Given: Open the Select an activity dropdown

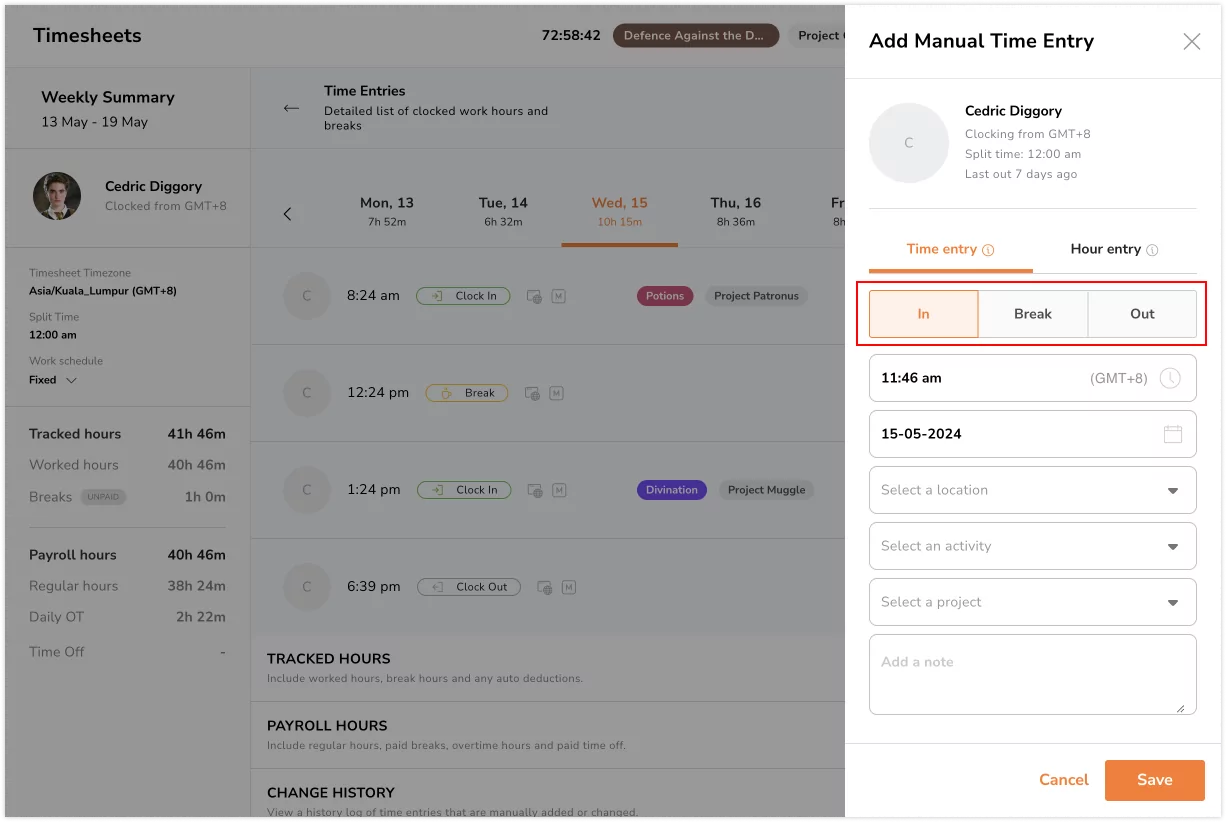Looking at the screenshot, I should click(1033, 546).
